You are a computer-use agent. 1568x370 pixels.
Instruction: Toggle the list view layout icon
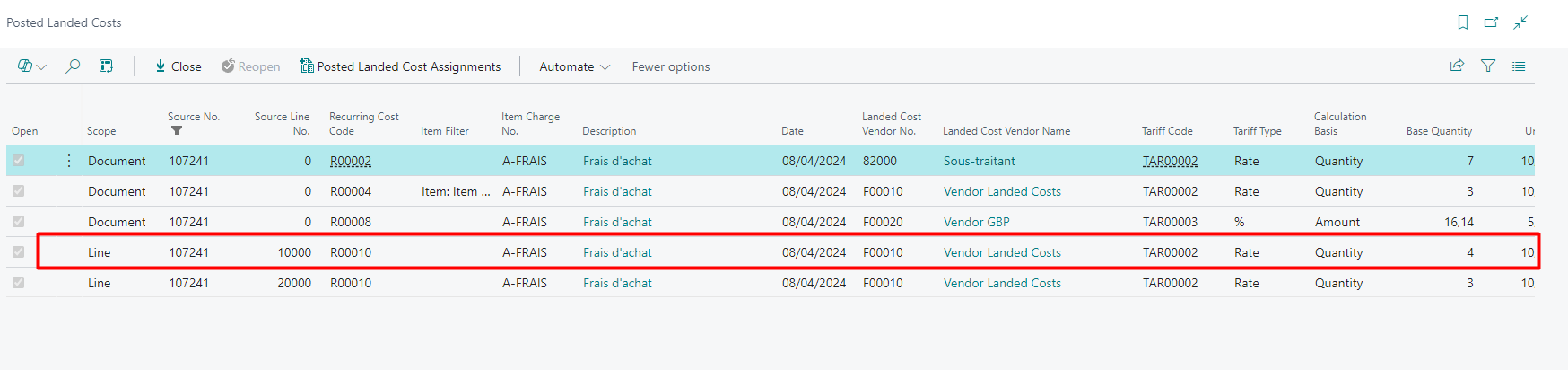[x=1519, y=66]
